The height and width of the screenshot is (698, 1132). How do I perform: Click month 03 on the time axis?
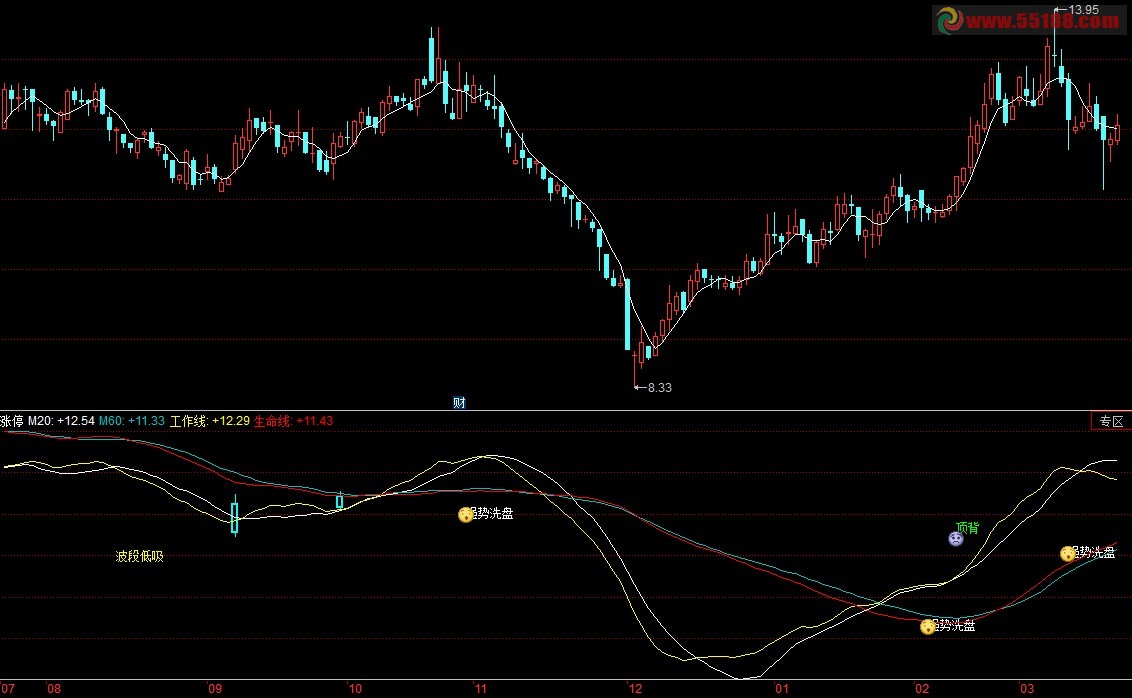(x=1027, y=689)
